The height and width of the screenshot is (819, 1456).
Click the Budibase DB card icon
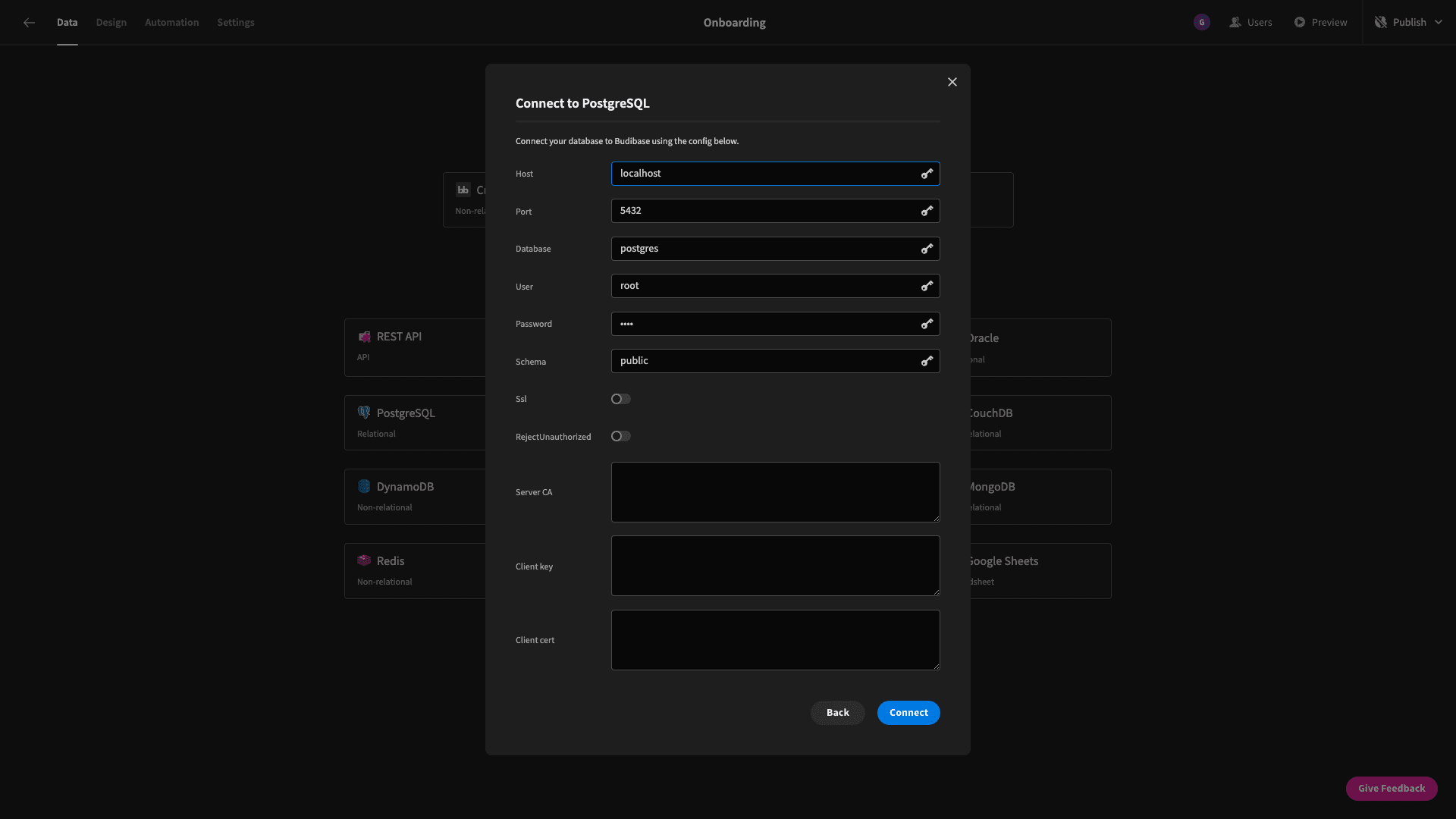[x=463, y=190]
